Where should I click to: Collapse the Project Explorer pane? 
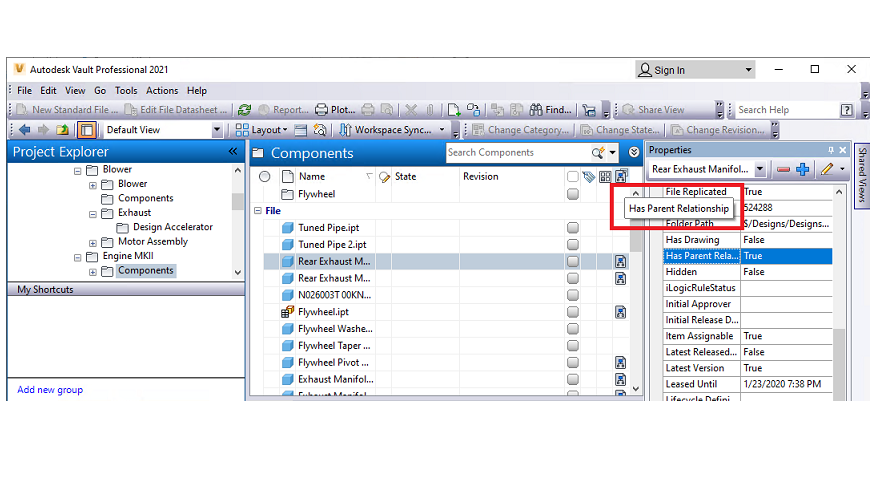[233, 152]
